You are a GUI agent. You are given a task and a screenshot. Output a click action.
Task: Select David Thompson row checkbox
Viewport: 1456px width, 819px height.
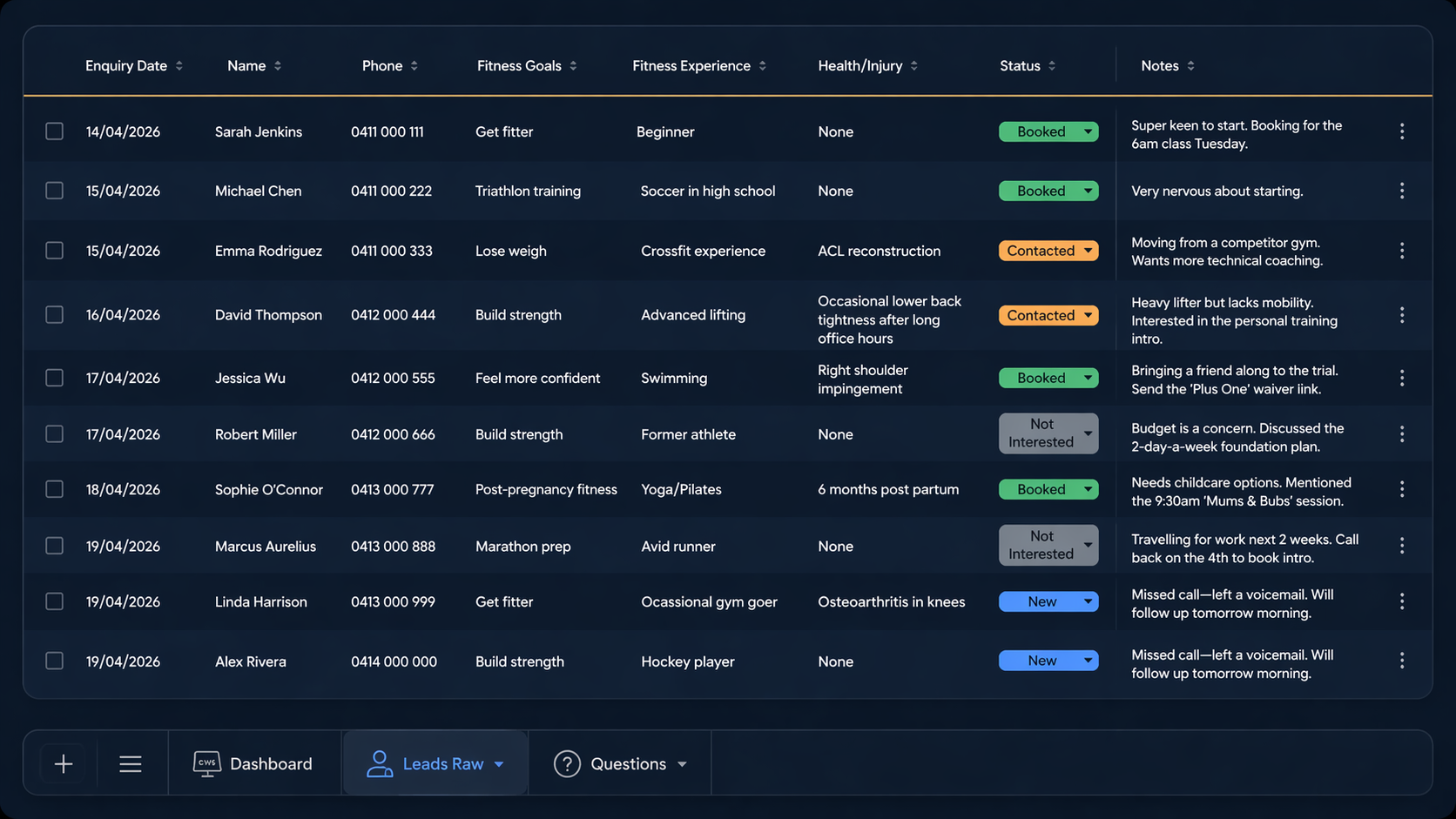tap(54, 314)
